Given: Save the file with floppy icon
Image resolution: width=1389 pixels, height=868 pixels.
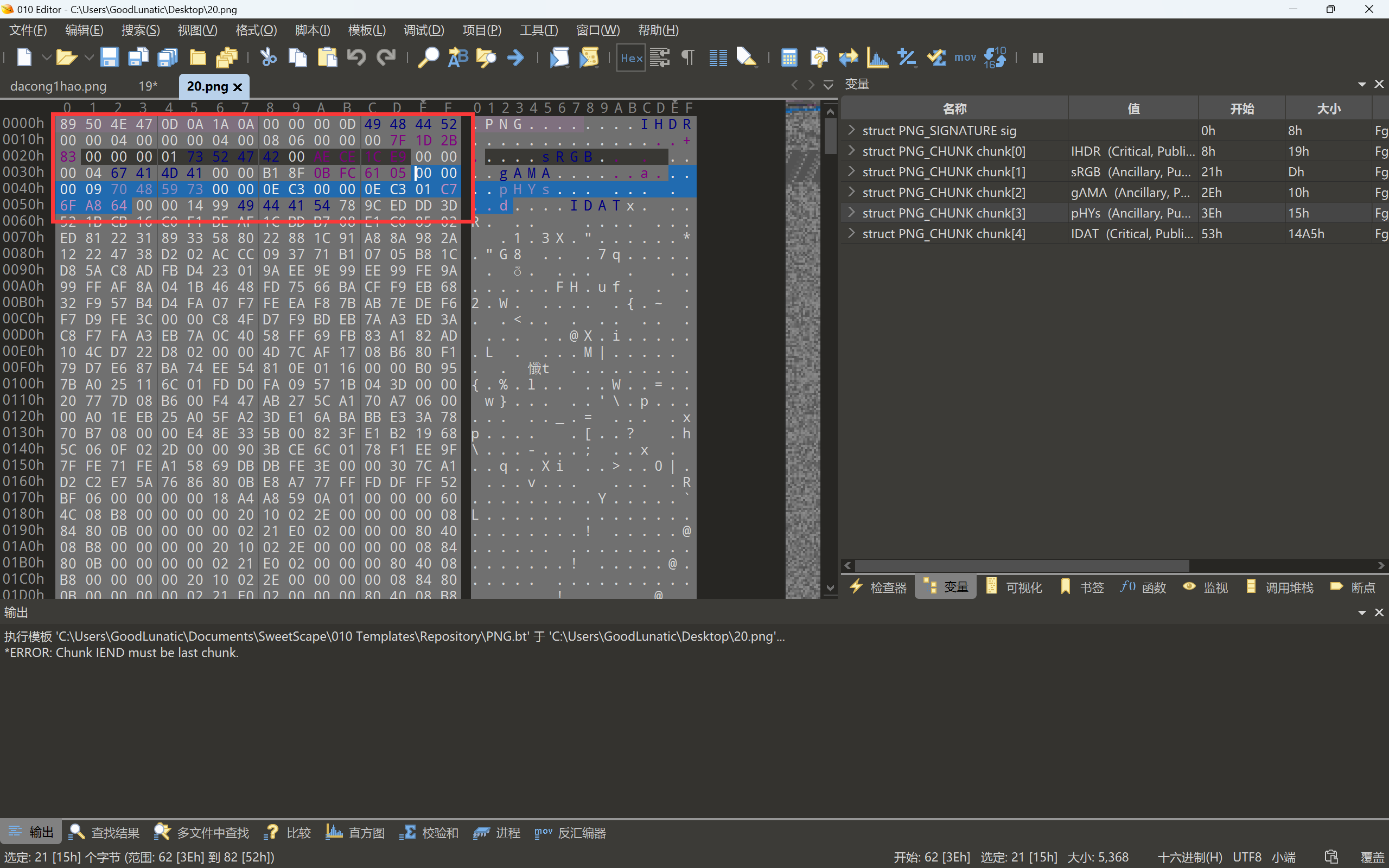Looking at the screenshot, I should point(109,58).
